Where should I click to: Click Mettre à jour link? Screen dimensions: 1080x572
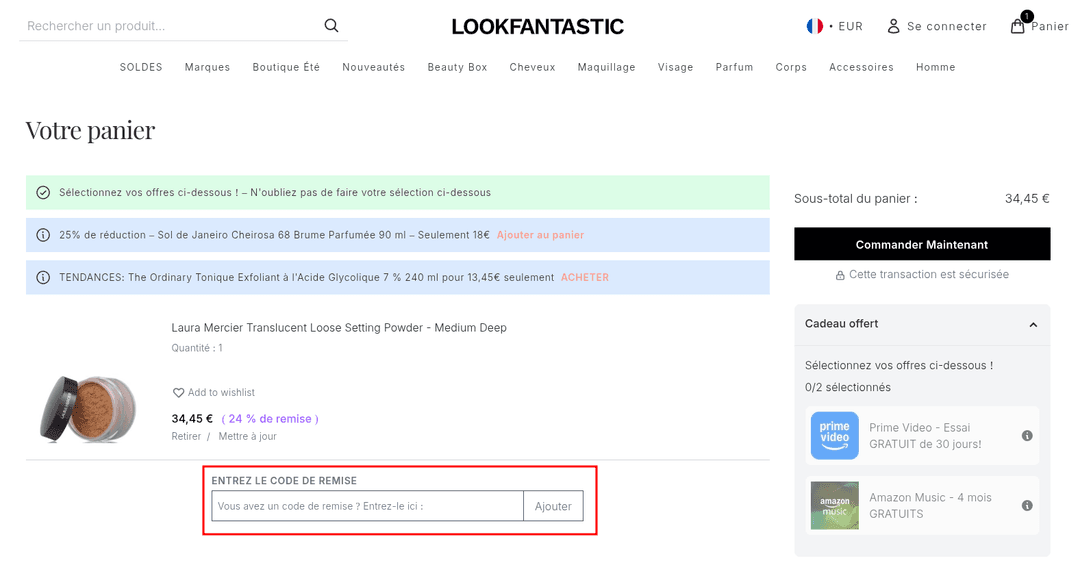pyautogui.click(x=247, y=436)
